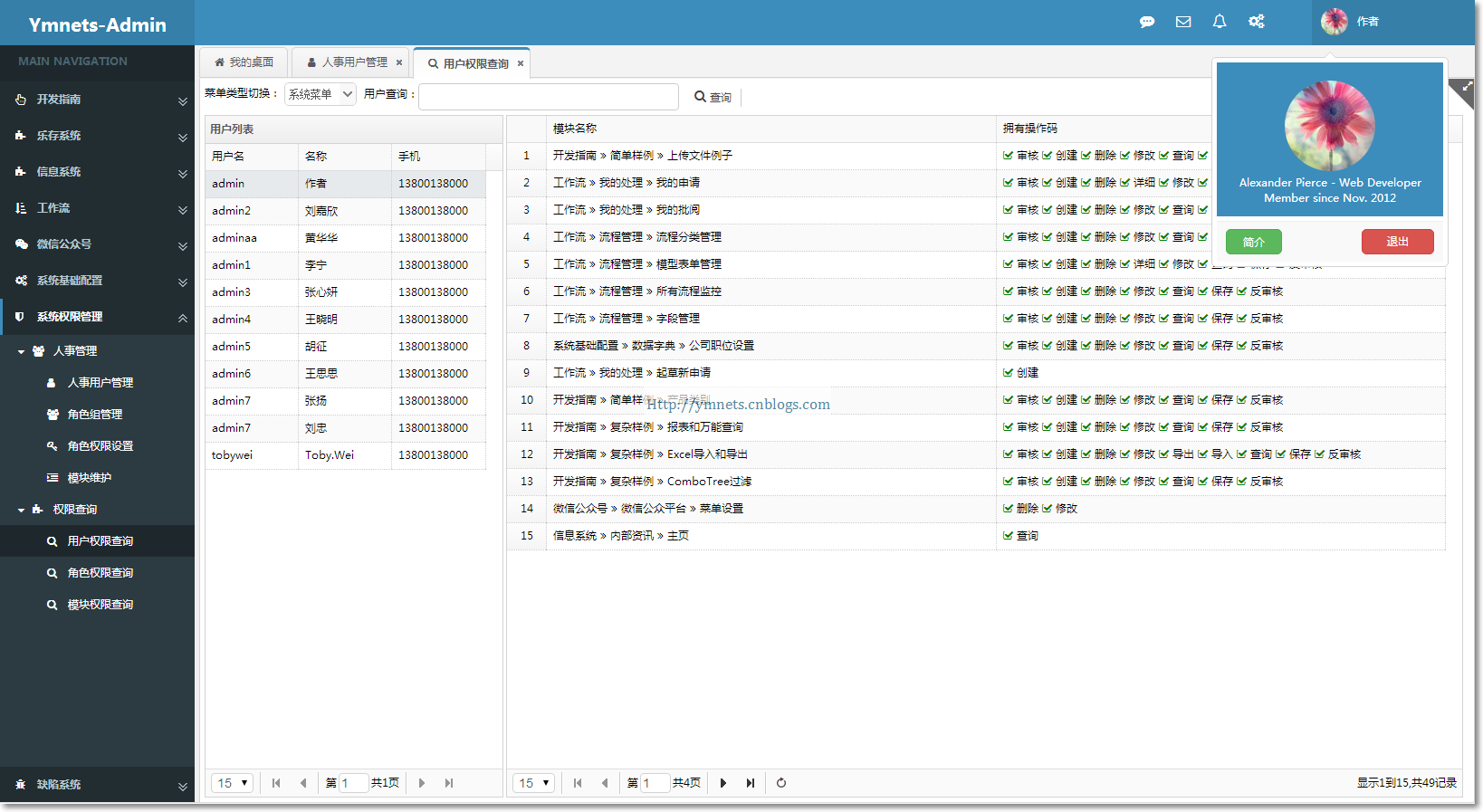This screenshot has width=1483, height=812.
Task: Close the 人事用户管理 tab
Action: [x=399, y=62]
